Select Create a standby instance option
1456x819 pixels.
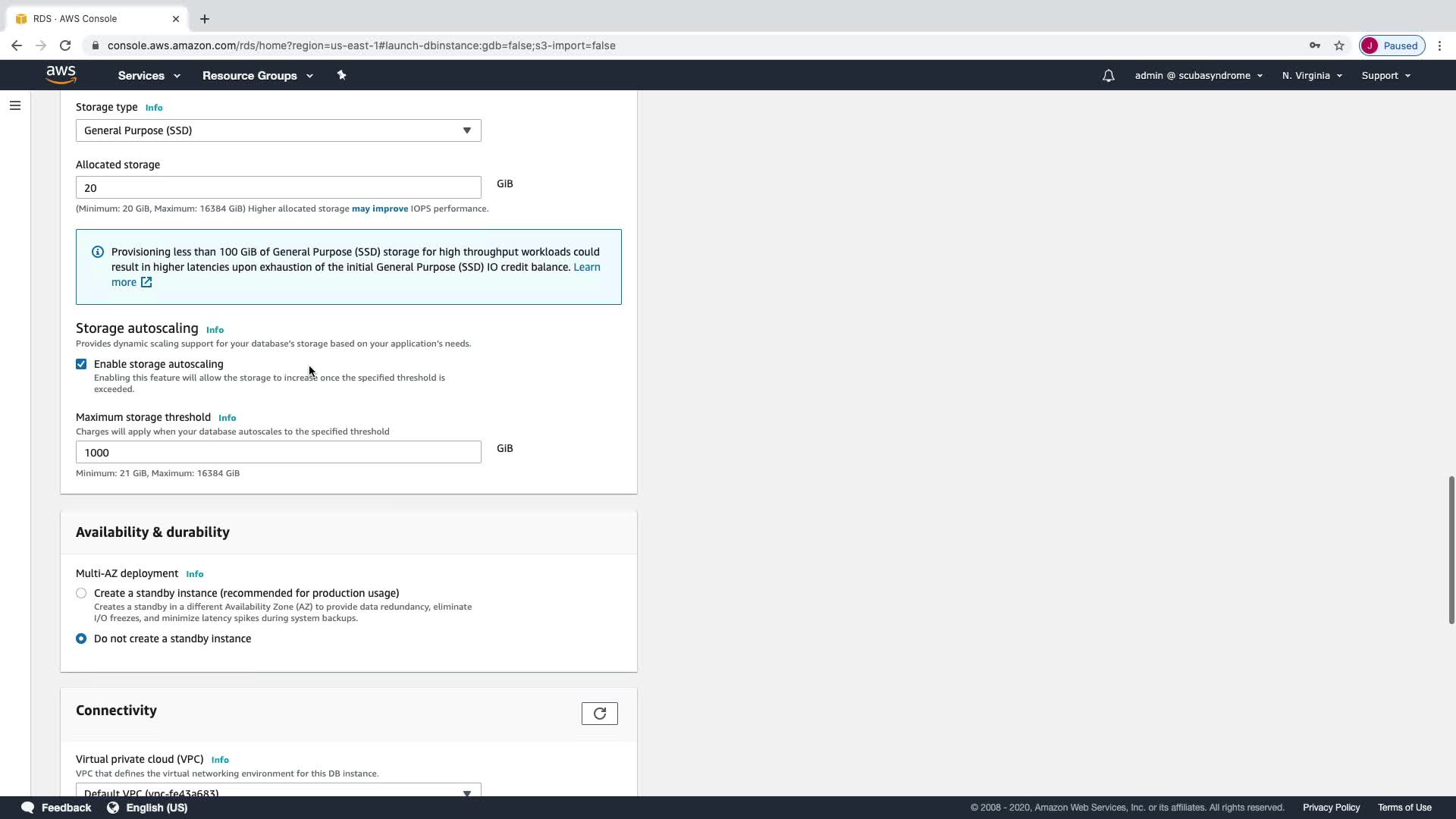[81, 593]
